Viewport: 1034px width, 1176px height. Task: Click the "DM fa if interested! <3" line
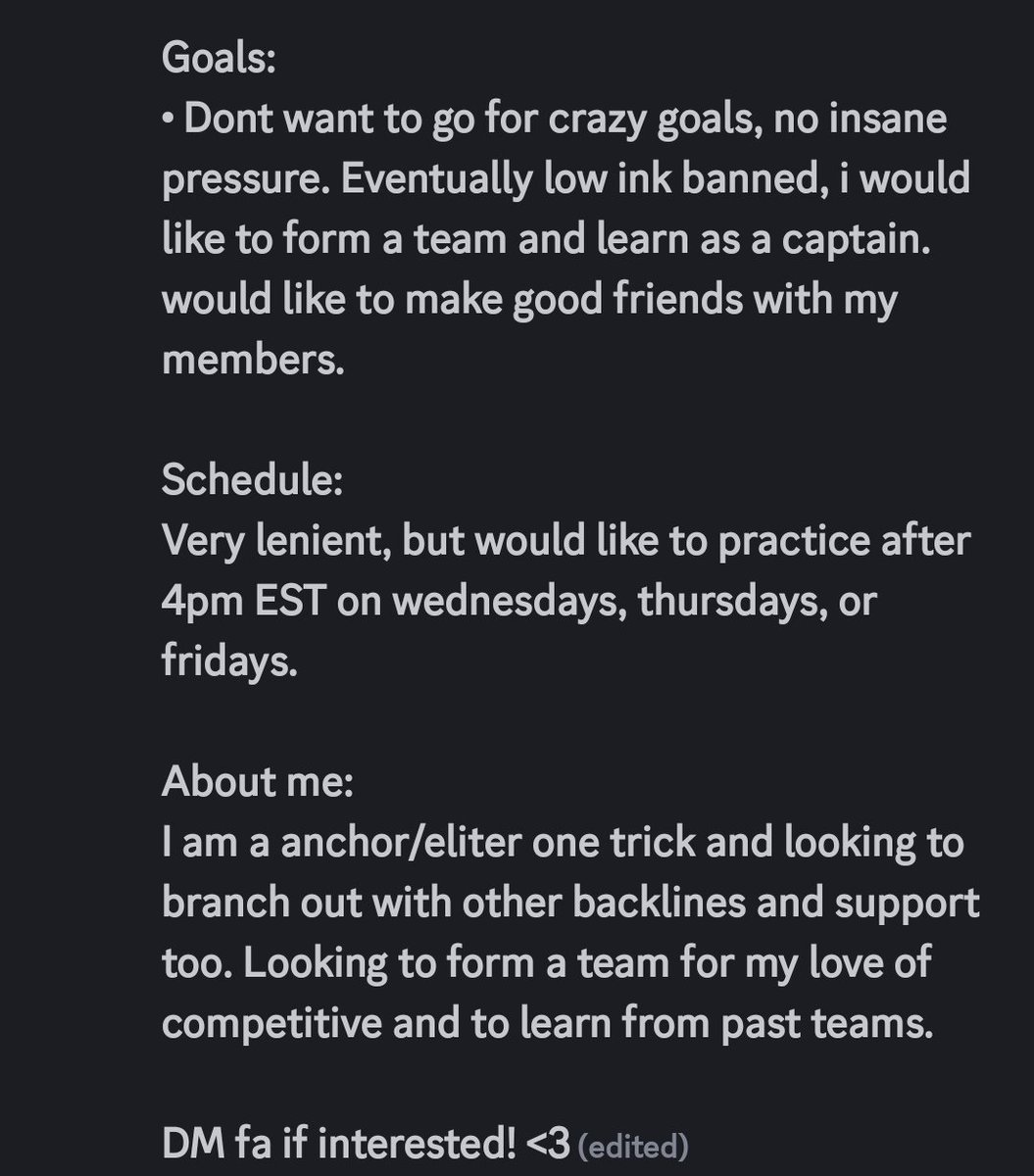(366, 1143)
